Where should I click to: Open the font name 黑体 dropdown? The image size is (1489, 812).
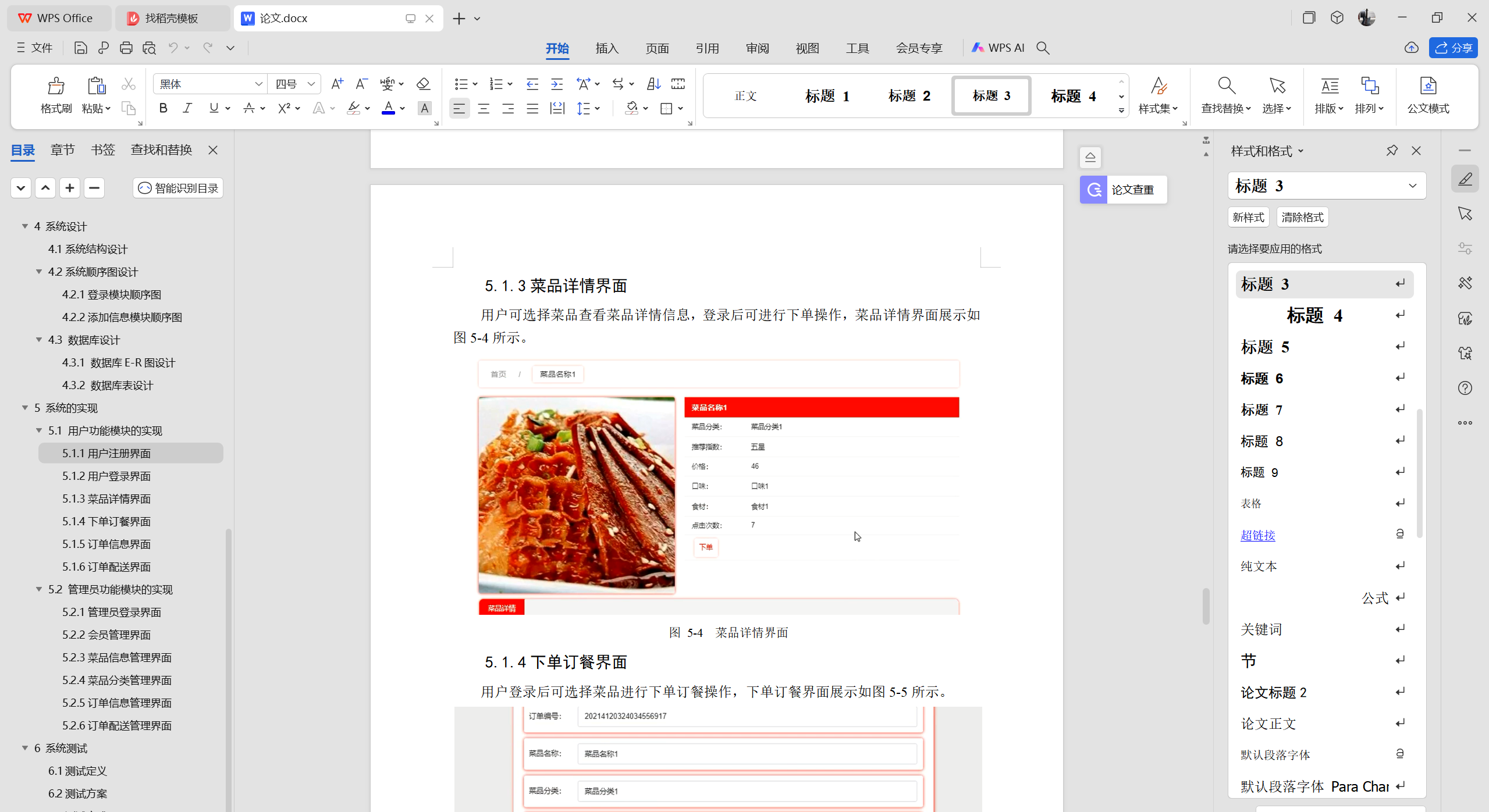coord(259,84)
